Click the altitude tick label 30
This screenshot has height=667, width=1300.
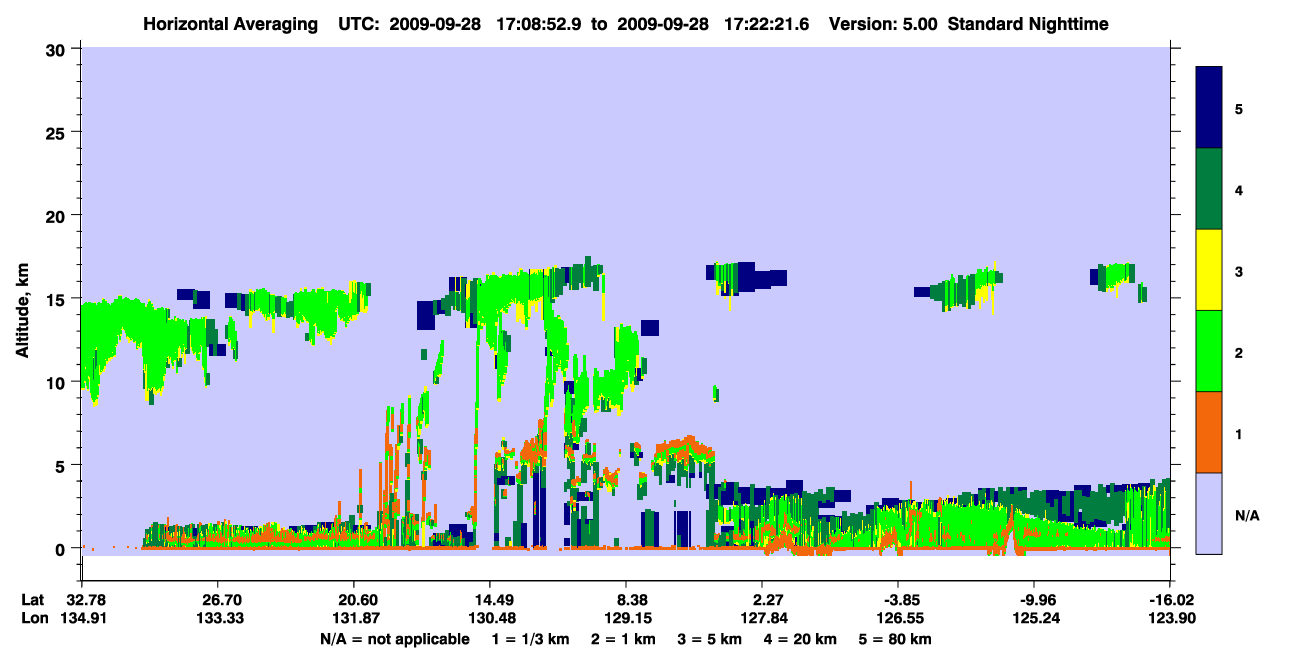pyautogui.click(x=58, y=49)
